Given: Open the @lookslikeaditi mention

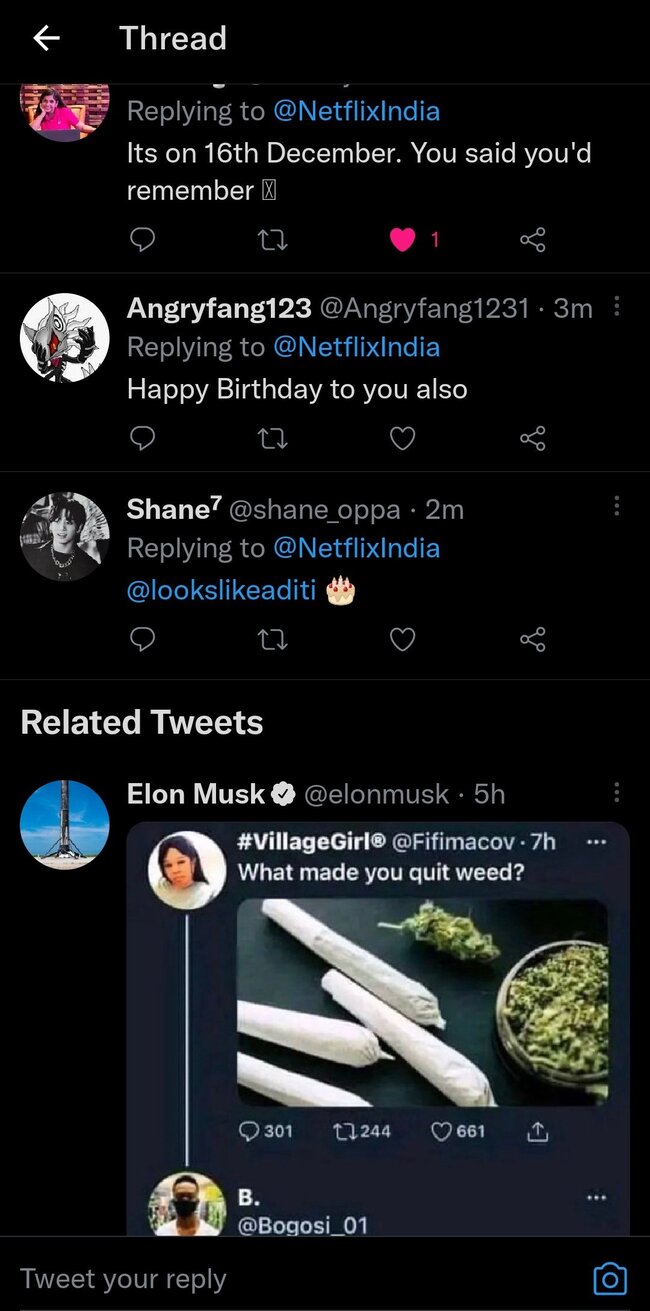Looking at the screenshot, I should [x=221, y=591].
